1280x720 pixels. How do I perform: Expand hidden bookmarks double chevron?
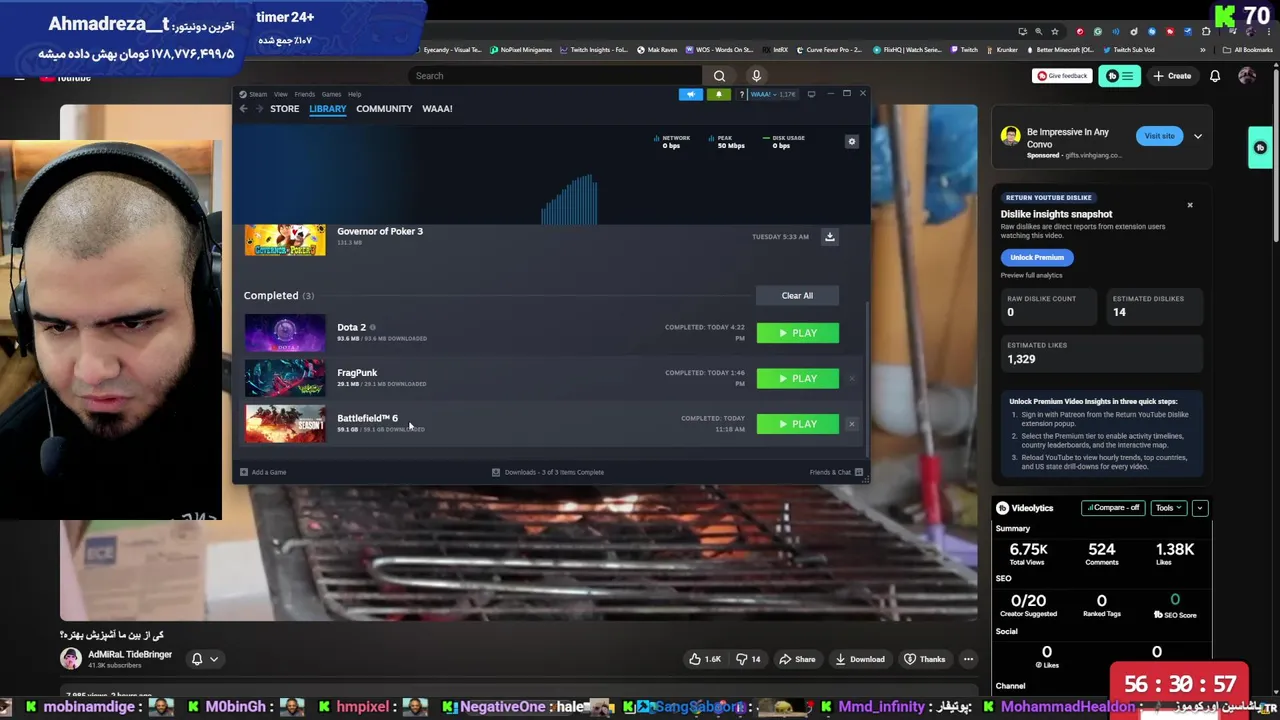pyautogui.click(x=1203, y=50)
